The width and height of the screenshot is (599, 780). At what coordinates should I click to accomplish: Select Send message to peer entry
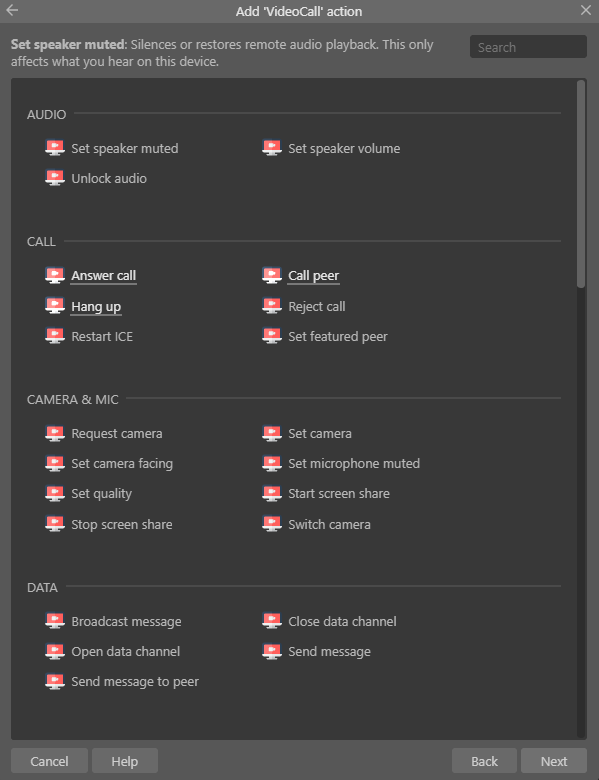click(x=135, y=682)
